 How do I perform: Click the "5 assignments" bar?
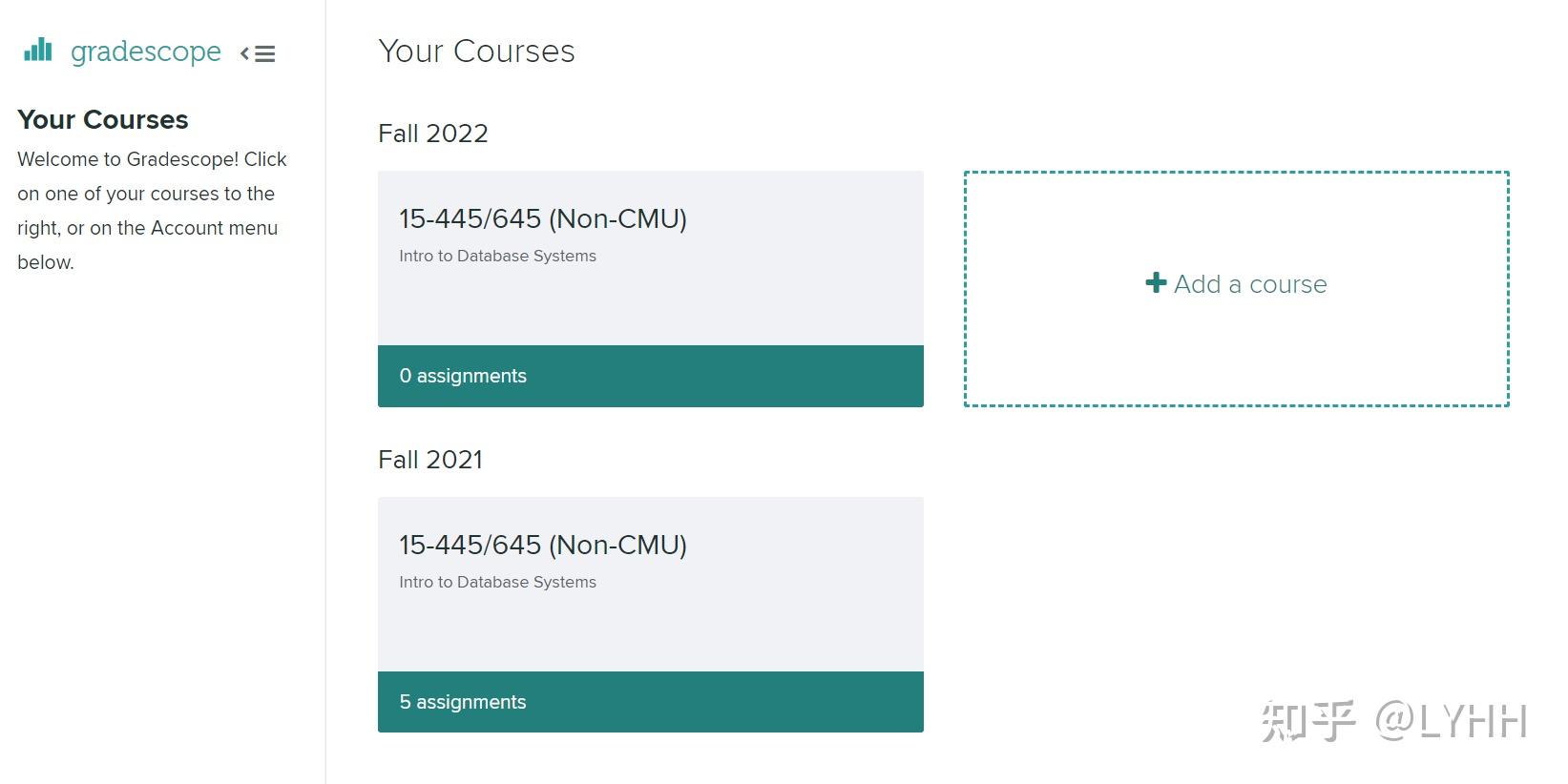point(650,702)
